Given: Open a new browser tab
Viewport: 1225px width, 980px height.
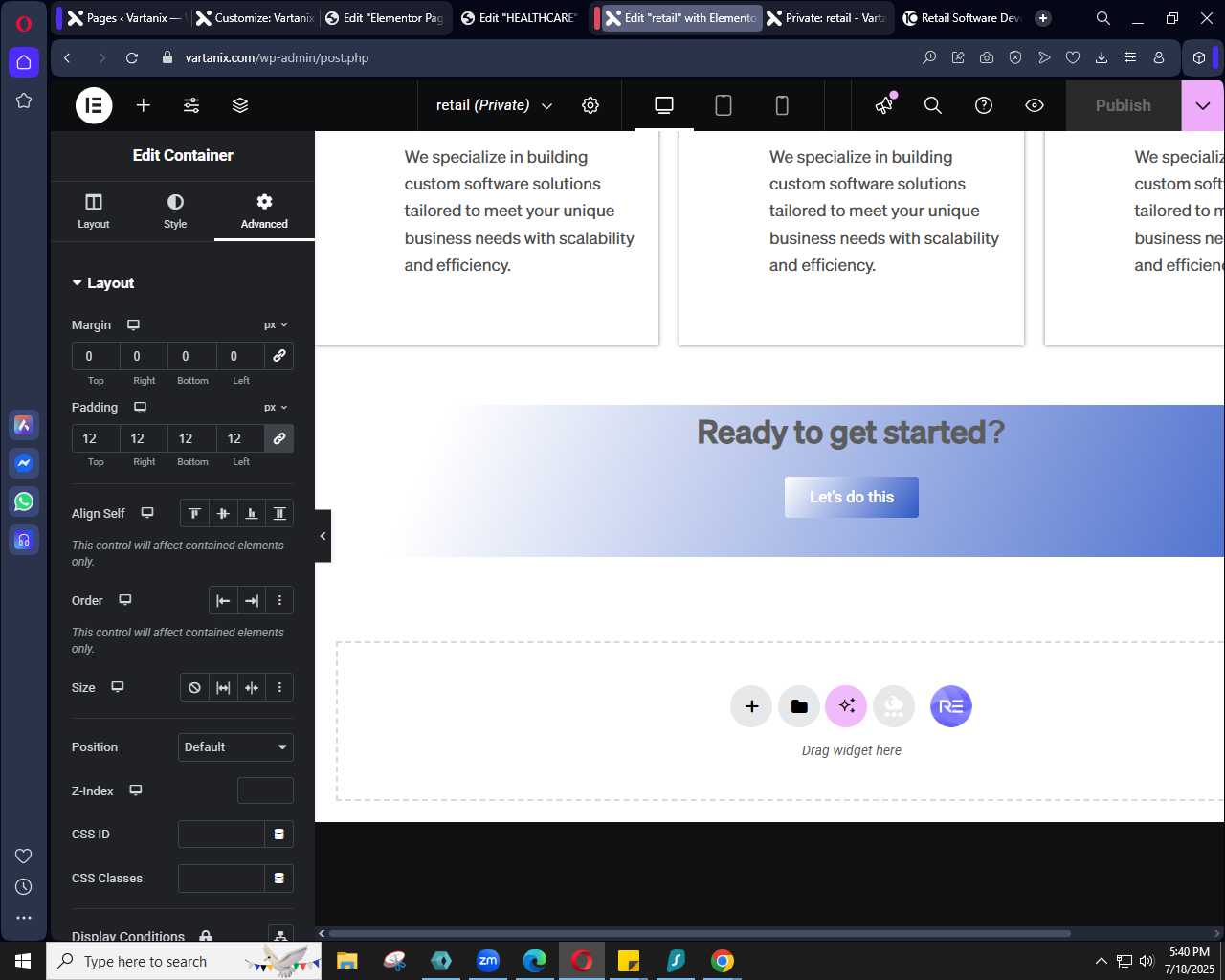Looking at the screenshot, I should tap(1043, 17).
